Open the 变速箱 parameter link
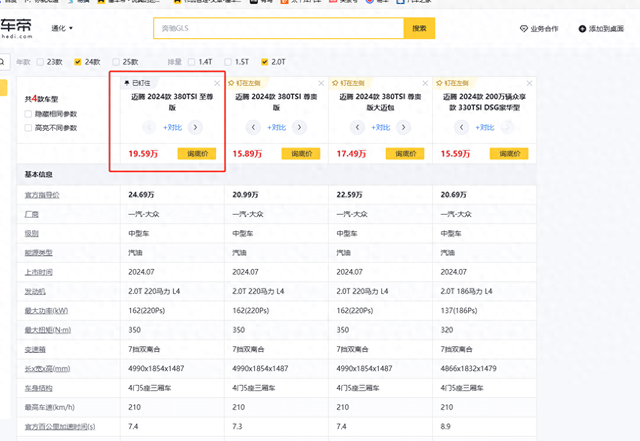 coord(35,350)
